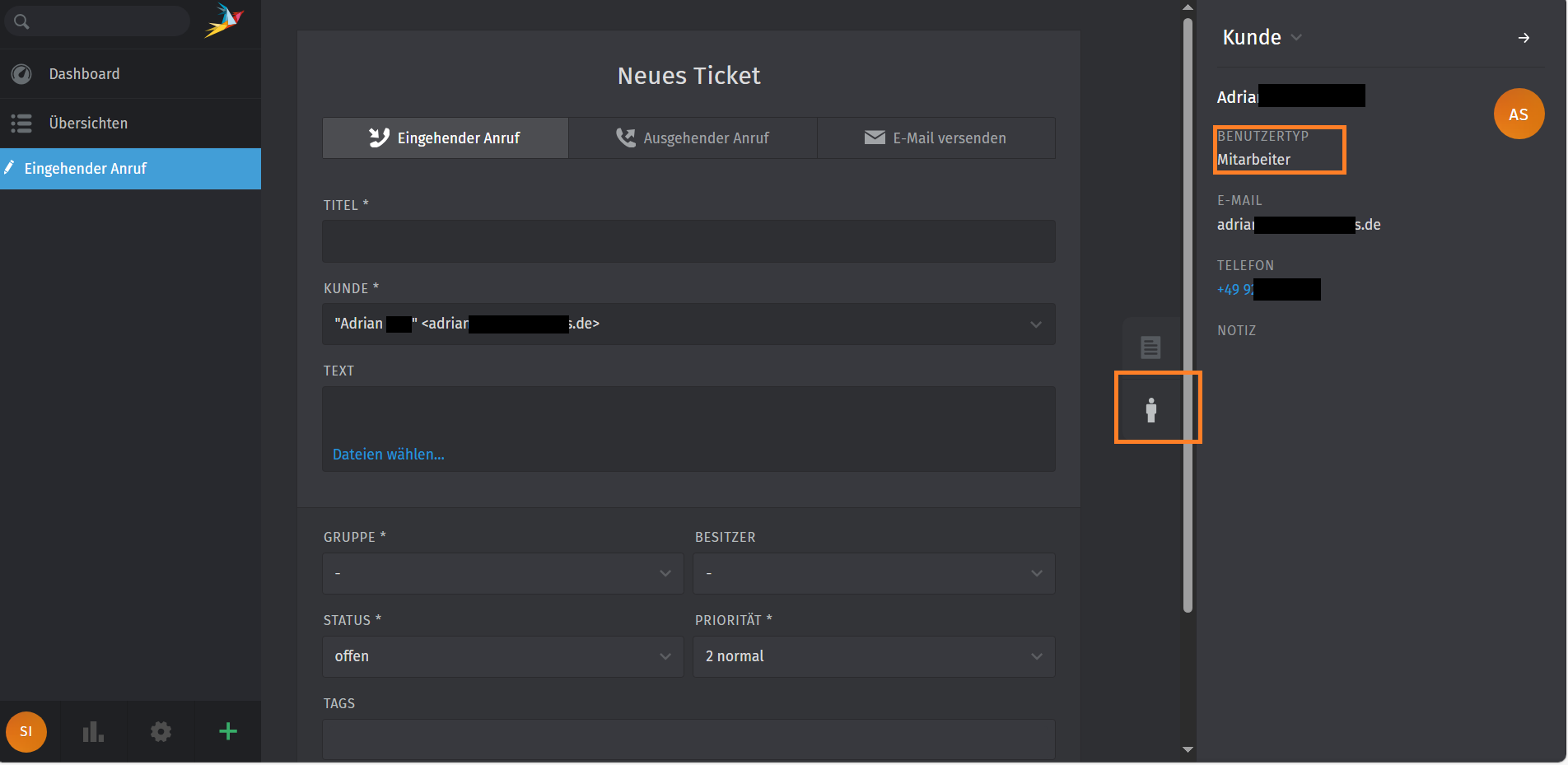
Task: Click the Zammad bird logo
Action: pos(224,21)
